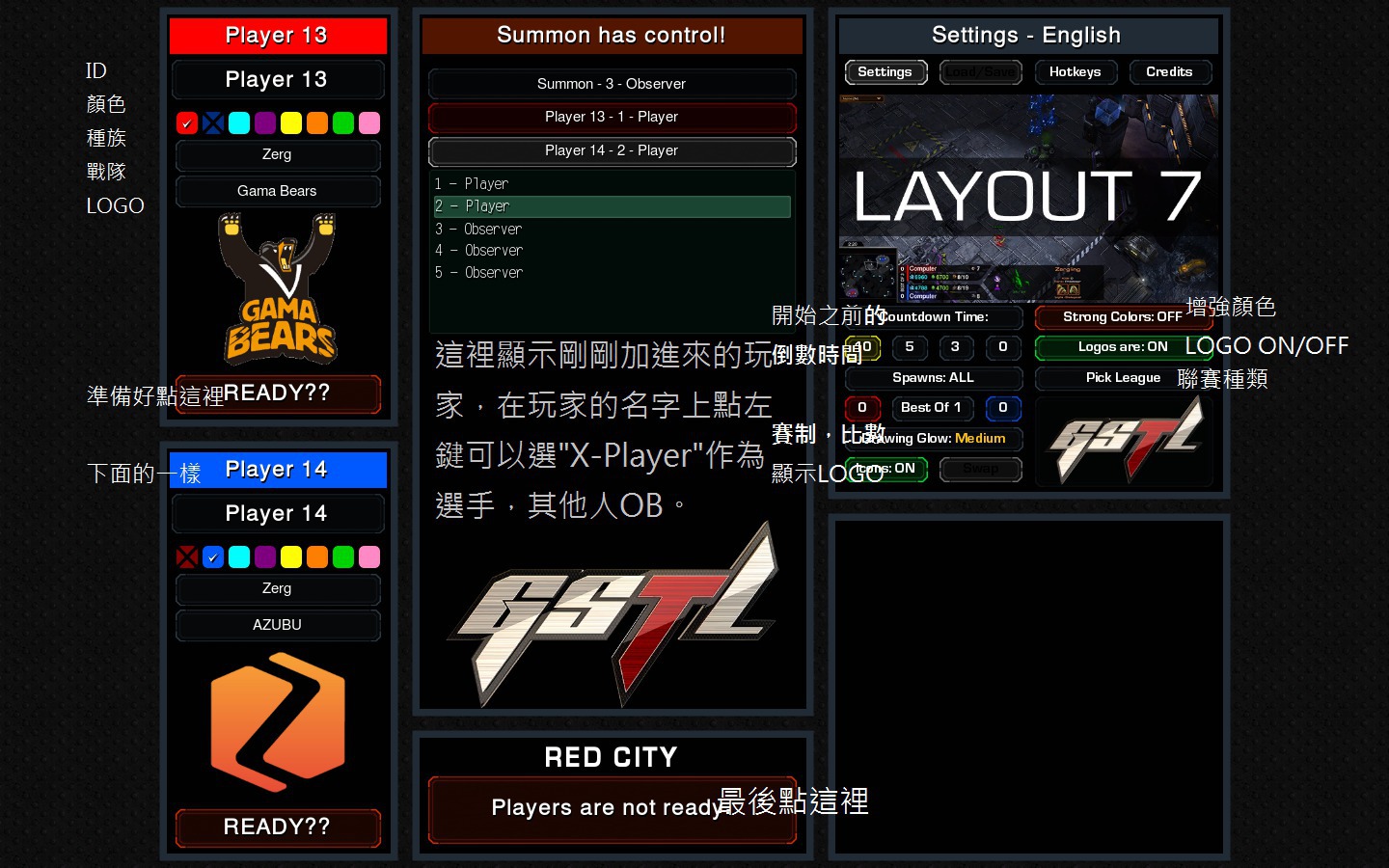Pick the orange color swatch for Player 13
The image size is (1389, 868).
(317, 123)
